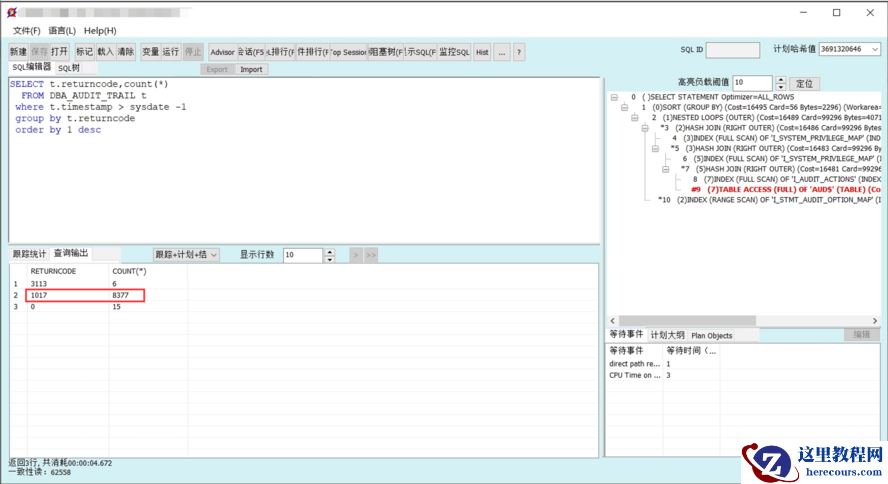Switch to the 等待事件 tab
This screenshot has width=888, height=484.
click(x=626, y=335)
